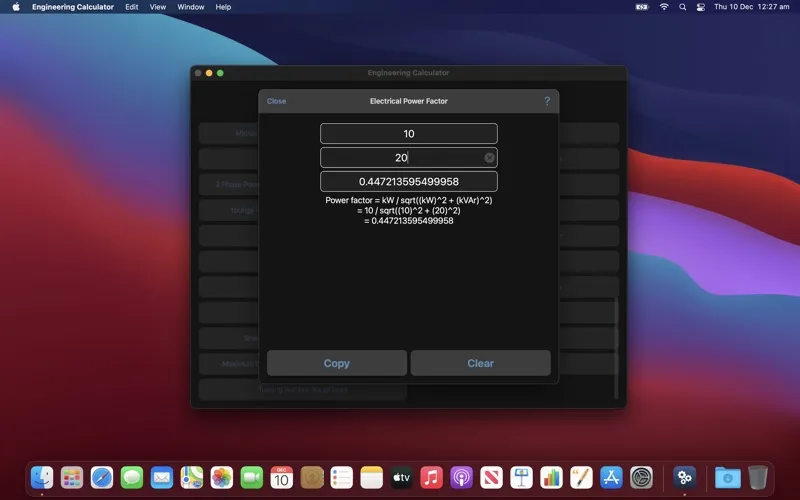
Task: Clear the kVAr field with the X icon
Action: [x=489, y=158]
